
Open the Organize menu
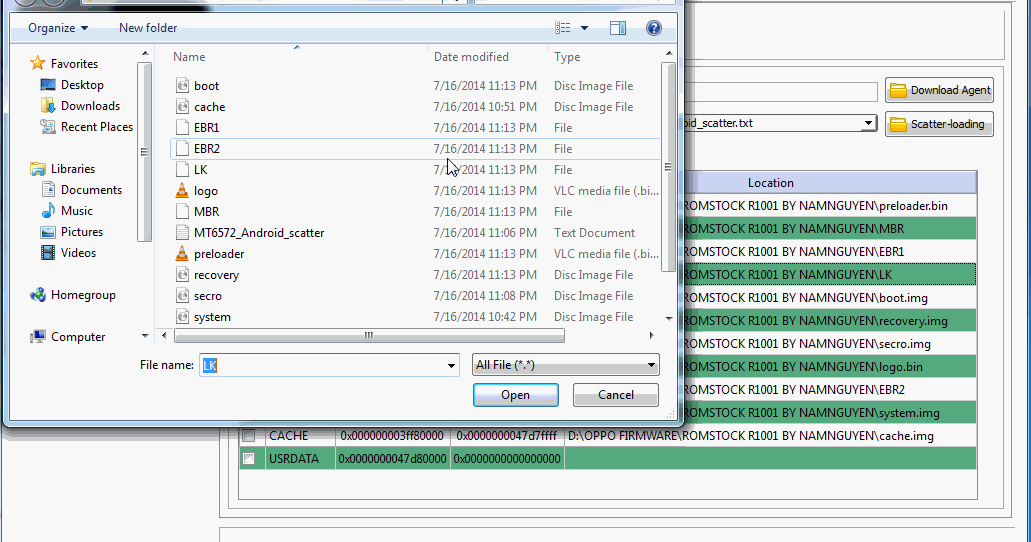[58, 28]
